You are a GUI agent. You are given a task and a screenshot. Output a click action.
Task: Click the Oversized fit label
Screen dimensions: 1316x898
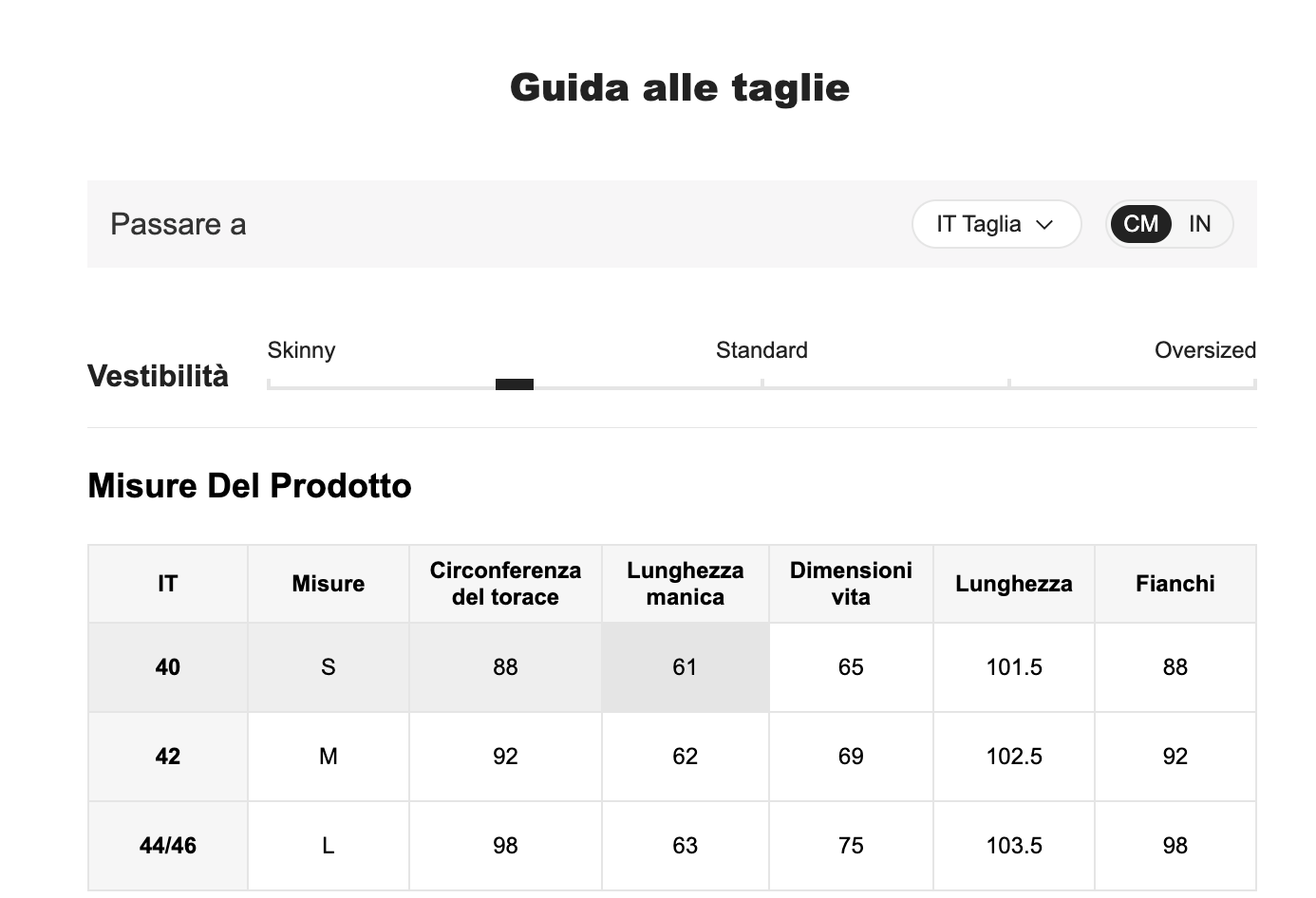1205,350
